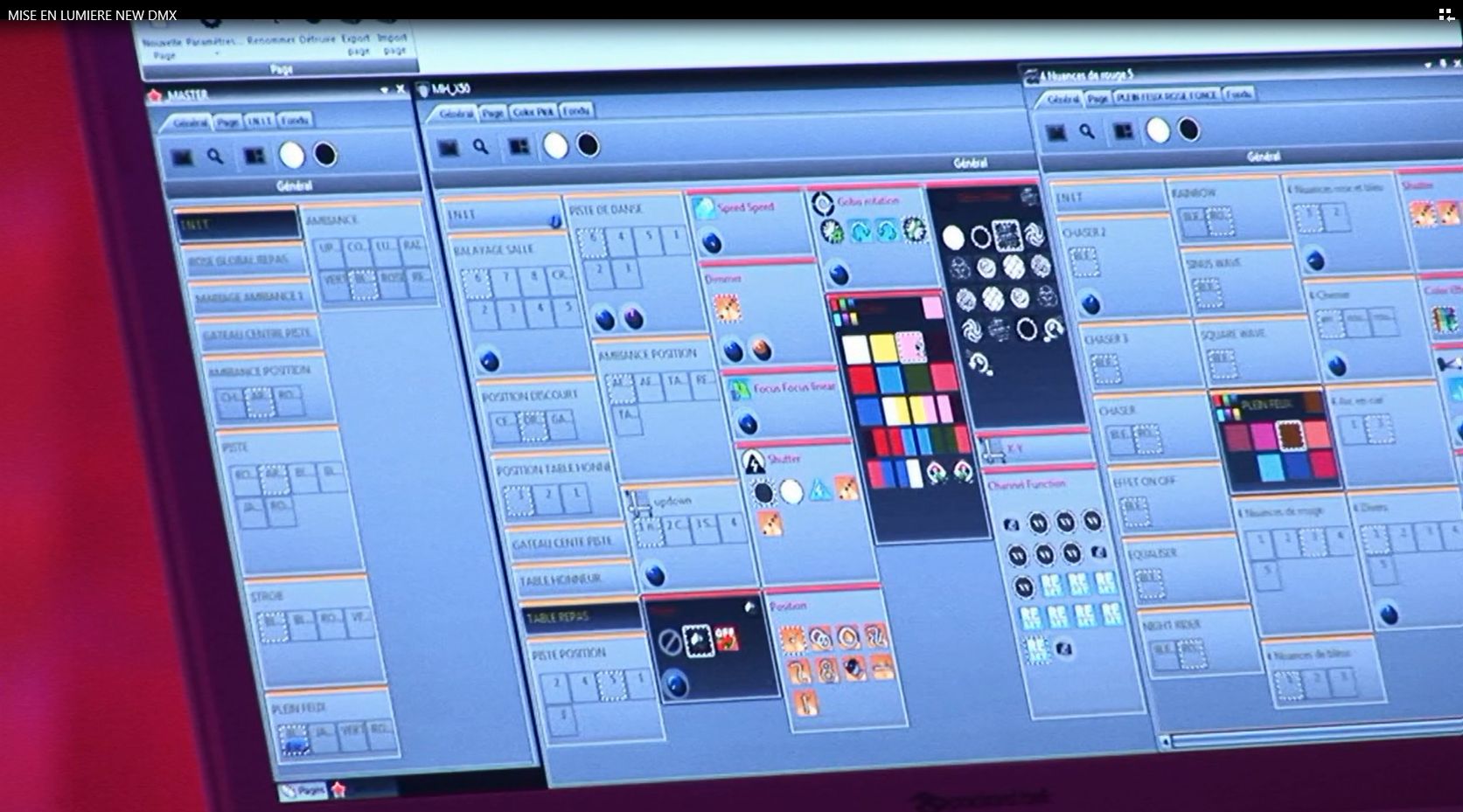Select the INIT scene in MASTER panel
Image resolution: width=1463 pixels, height=812 pixels.
(x=237, y=224)
